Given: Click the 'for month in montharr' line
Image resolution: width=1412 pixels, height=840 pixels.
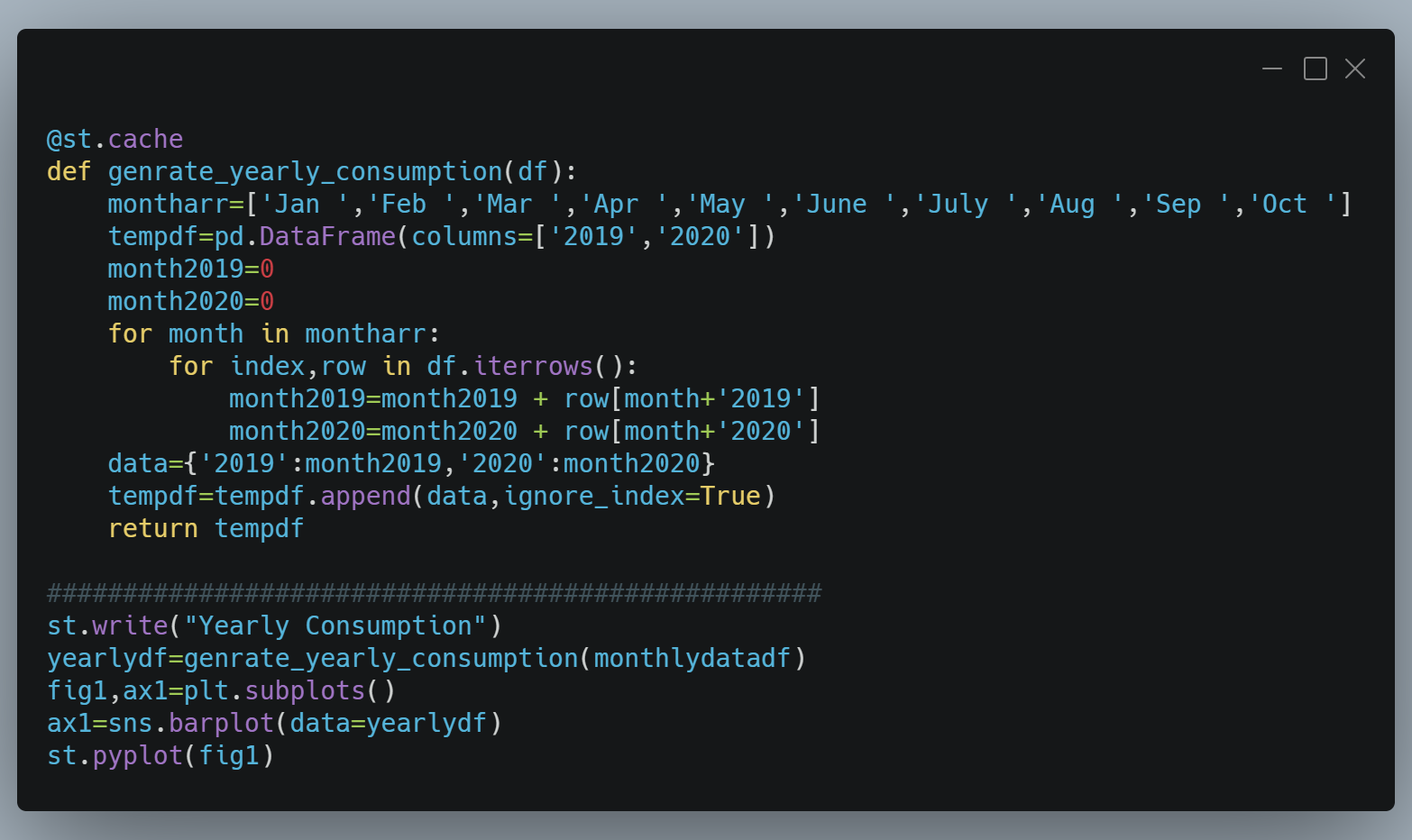Looking at the screenshot, I should 274,333.
